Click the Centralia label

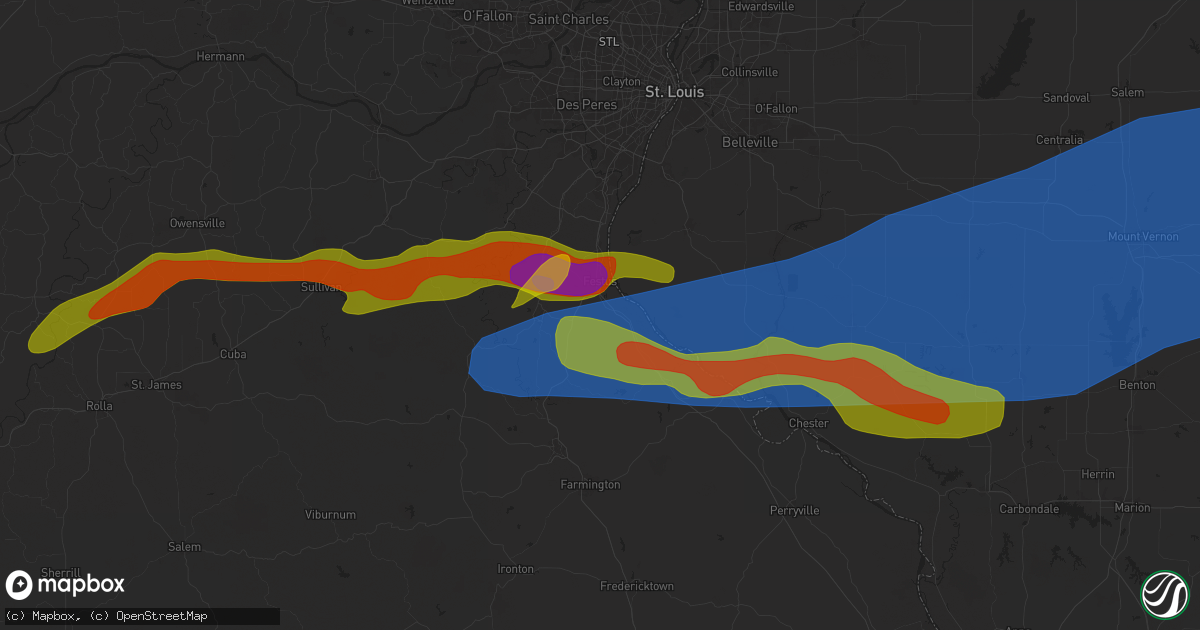[x=1059, y=140]
